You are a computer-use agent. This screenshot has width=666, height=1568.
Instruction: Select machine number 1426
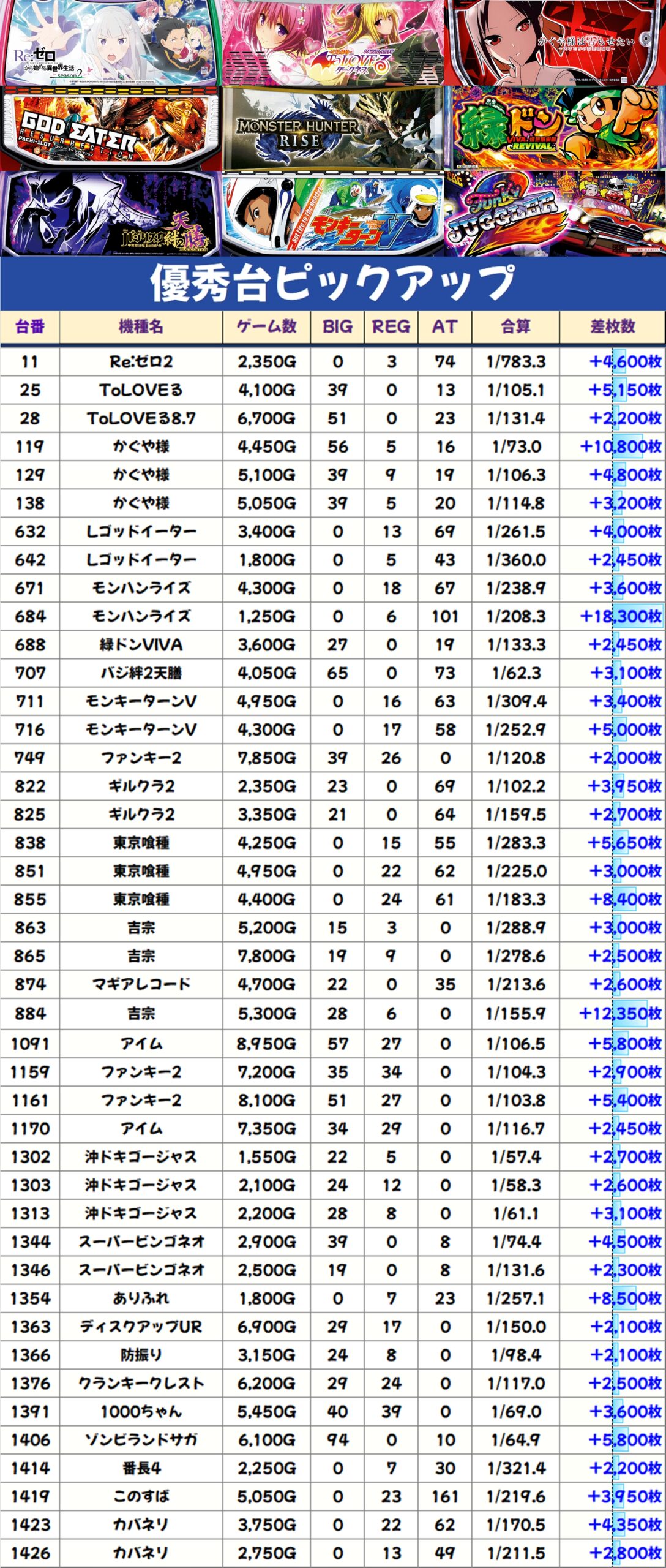click(x=30, y=1553)
